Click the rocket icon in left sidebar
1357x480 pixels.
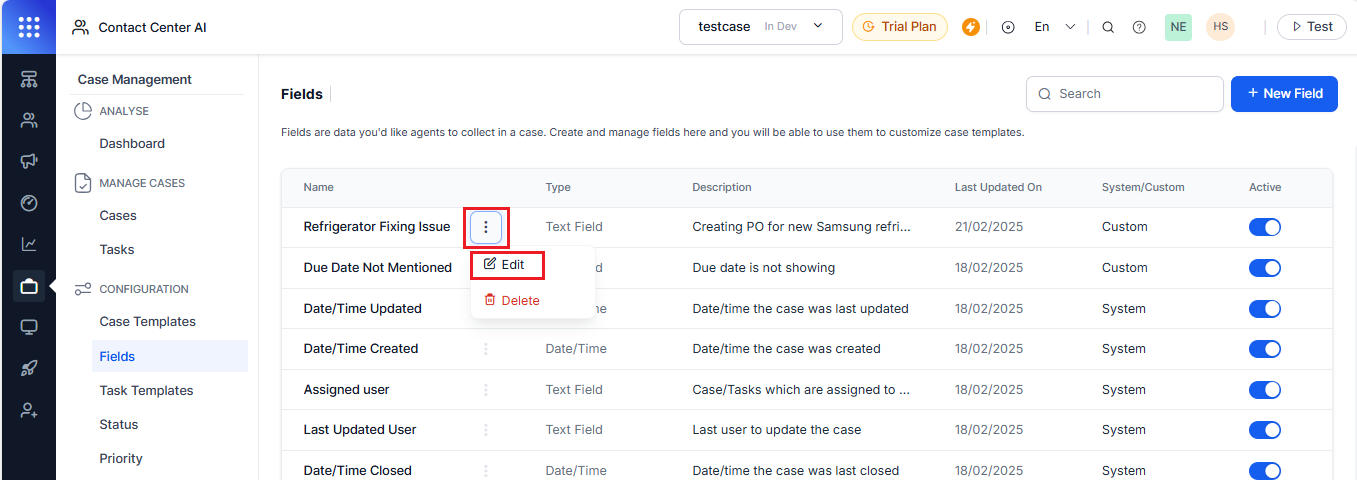click(x=29, y=369)
